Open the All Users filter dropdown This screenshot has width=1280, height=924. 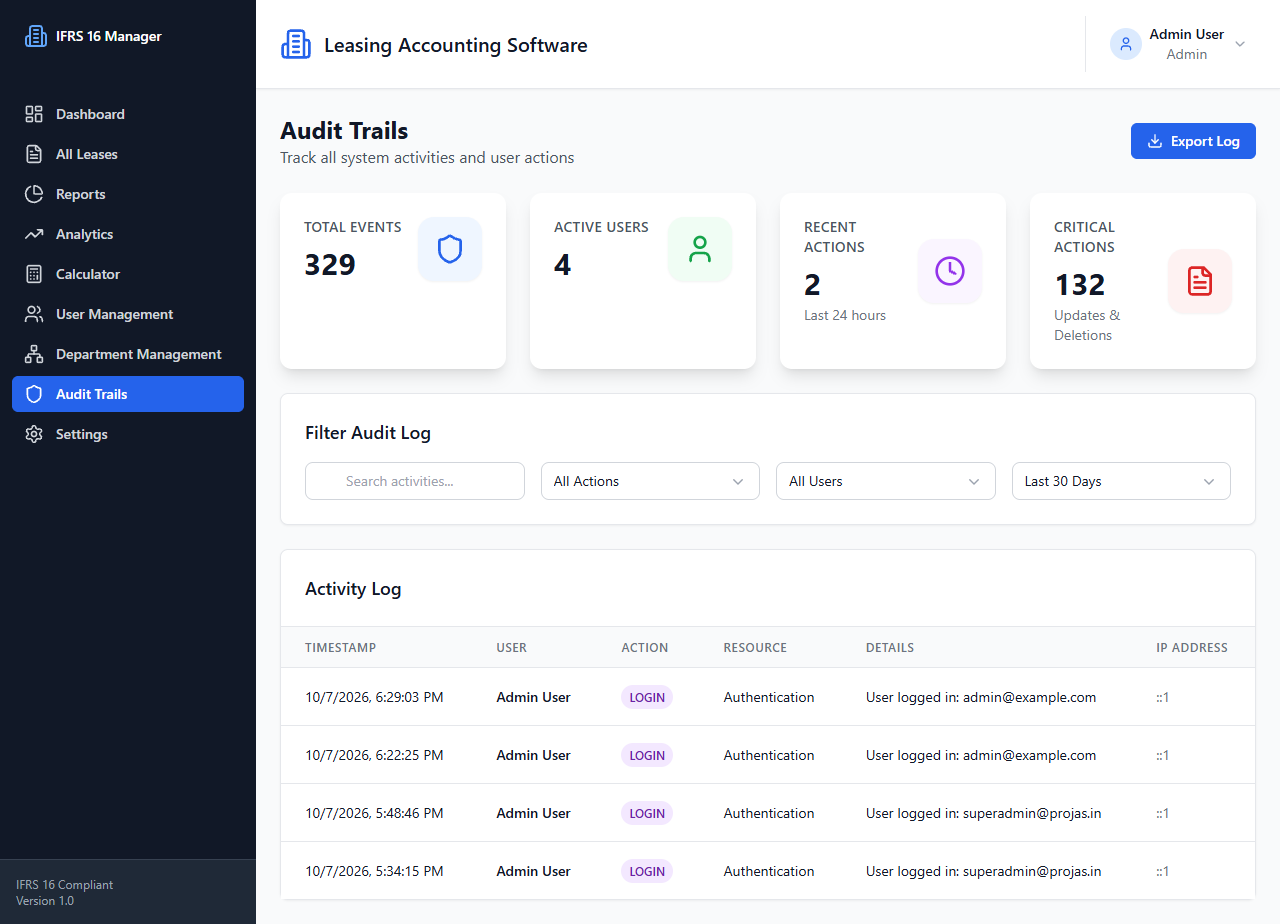click(886, 481)
